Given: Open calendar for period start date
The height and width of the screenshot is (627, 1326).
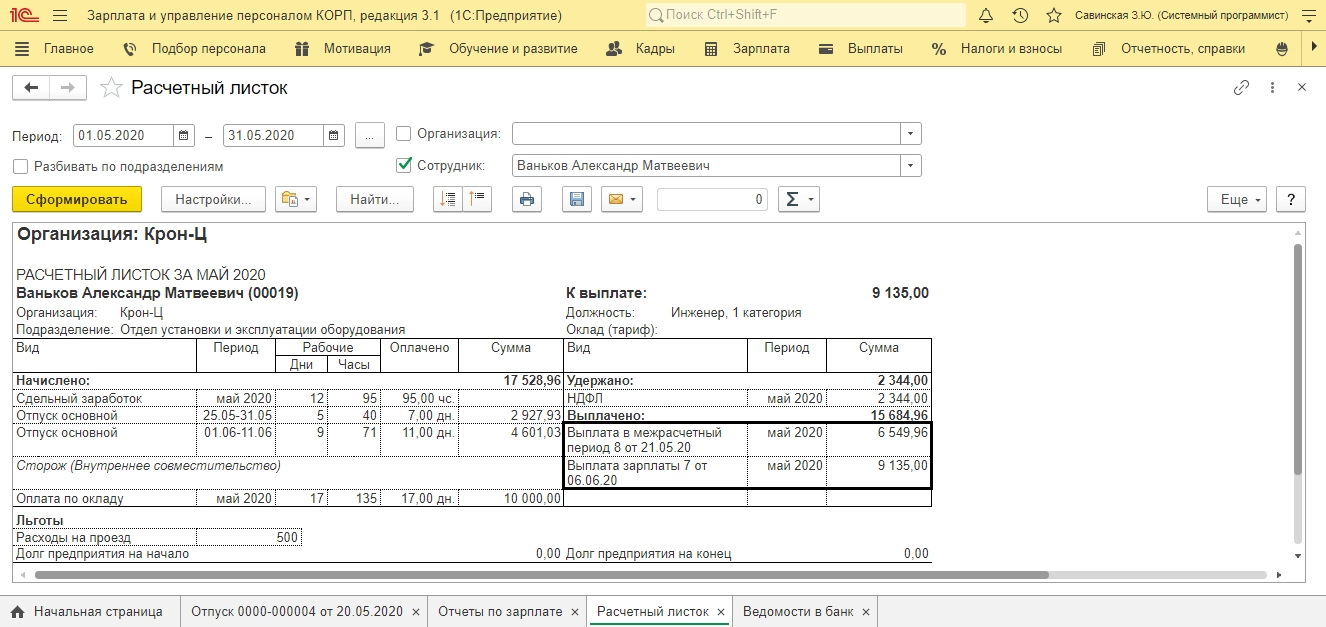Looking at the screenshot, I should tap(185, 135).
